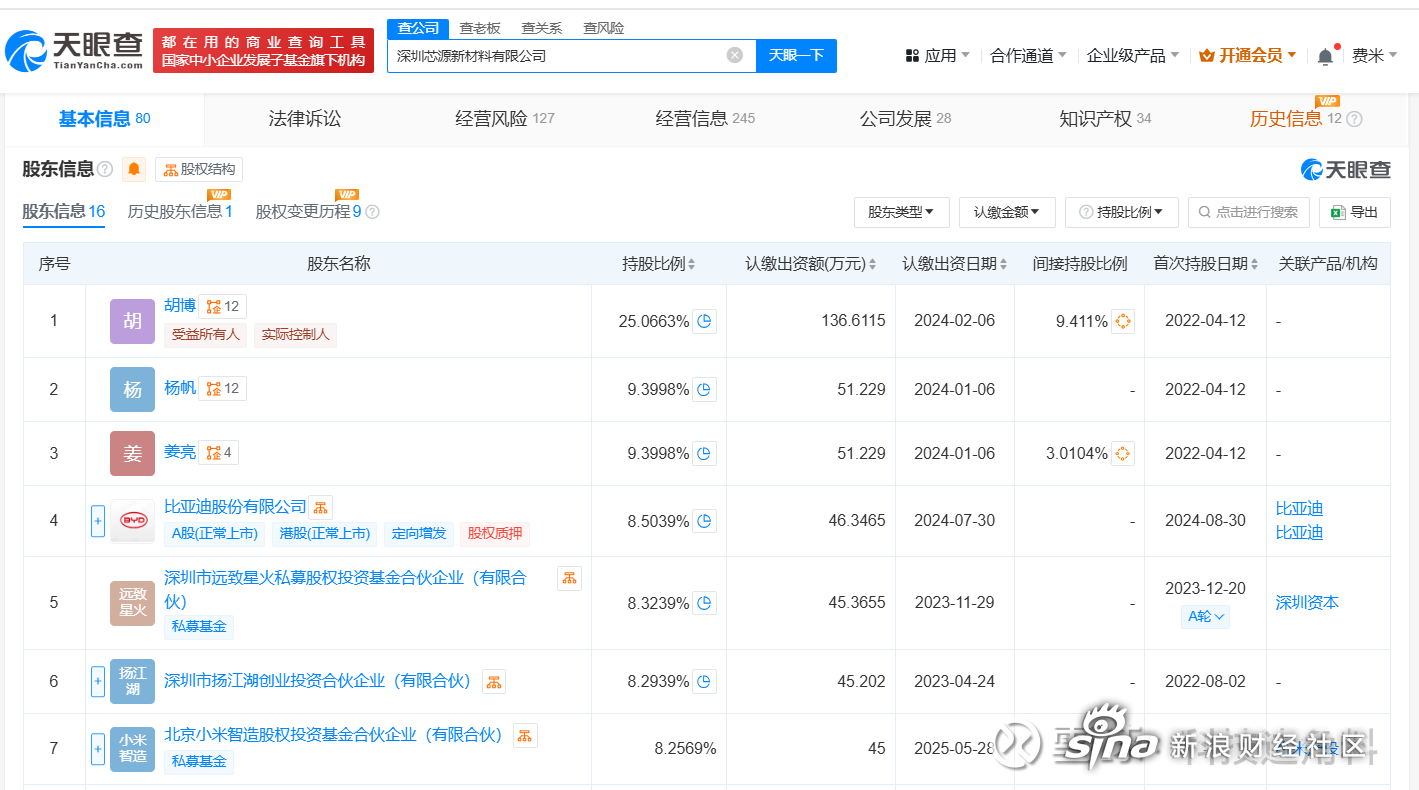View indirect holding path for 9.411%

(x=1122, y=321)
